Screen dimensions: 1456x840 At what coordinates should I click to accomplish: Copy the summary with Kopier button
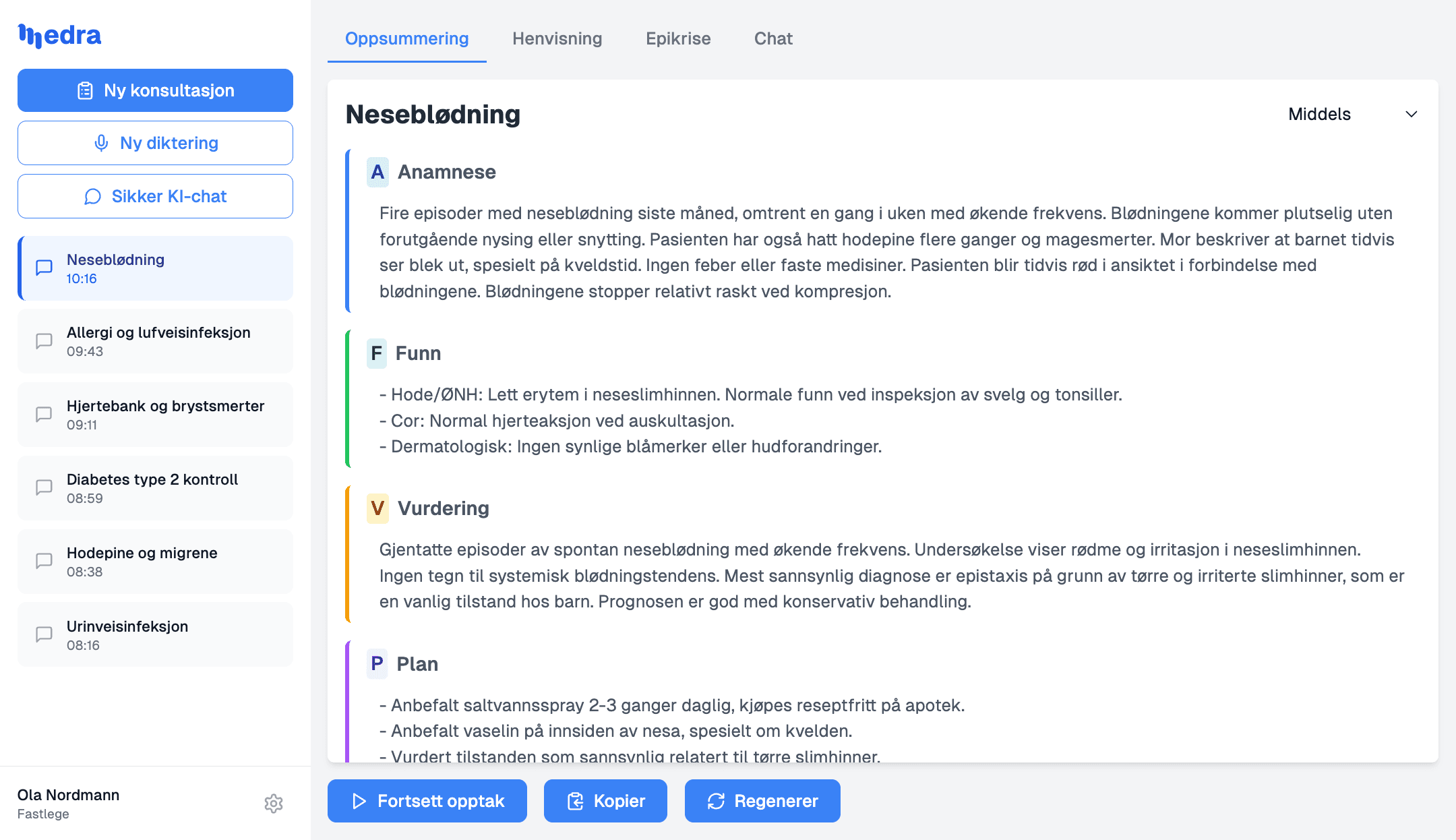605,801
